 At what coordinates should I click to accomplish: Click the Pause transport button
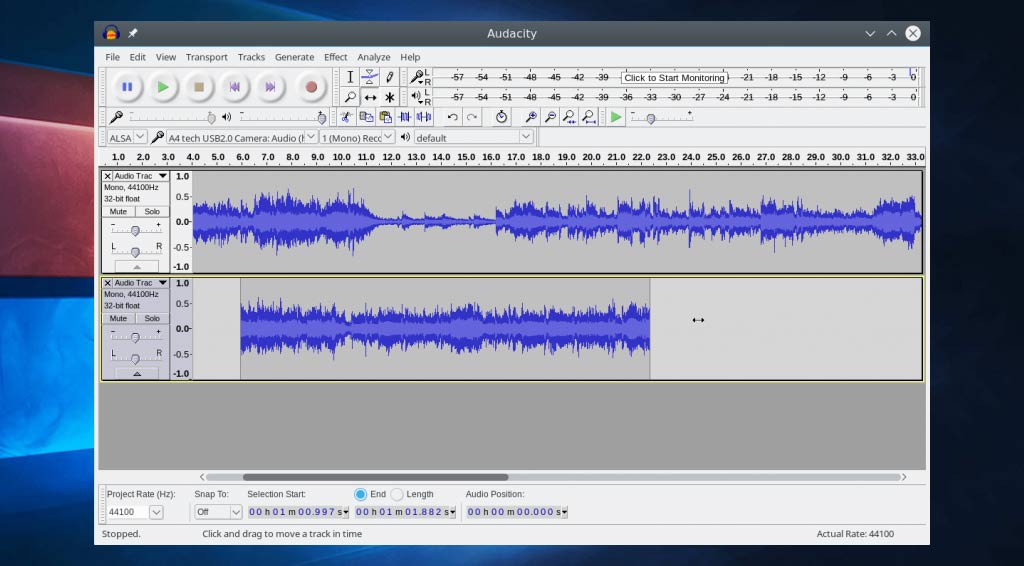pyautogui.click(x=127, y=87)
